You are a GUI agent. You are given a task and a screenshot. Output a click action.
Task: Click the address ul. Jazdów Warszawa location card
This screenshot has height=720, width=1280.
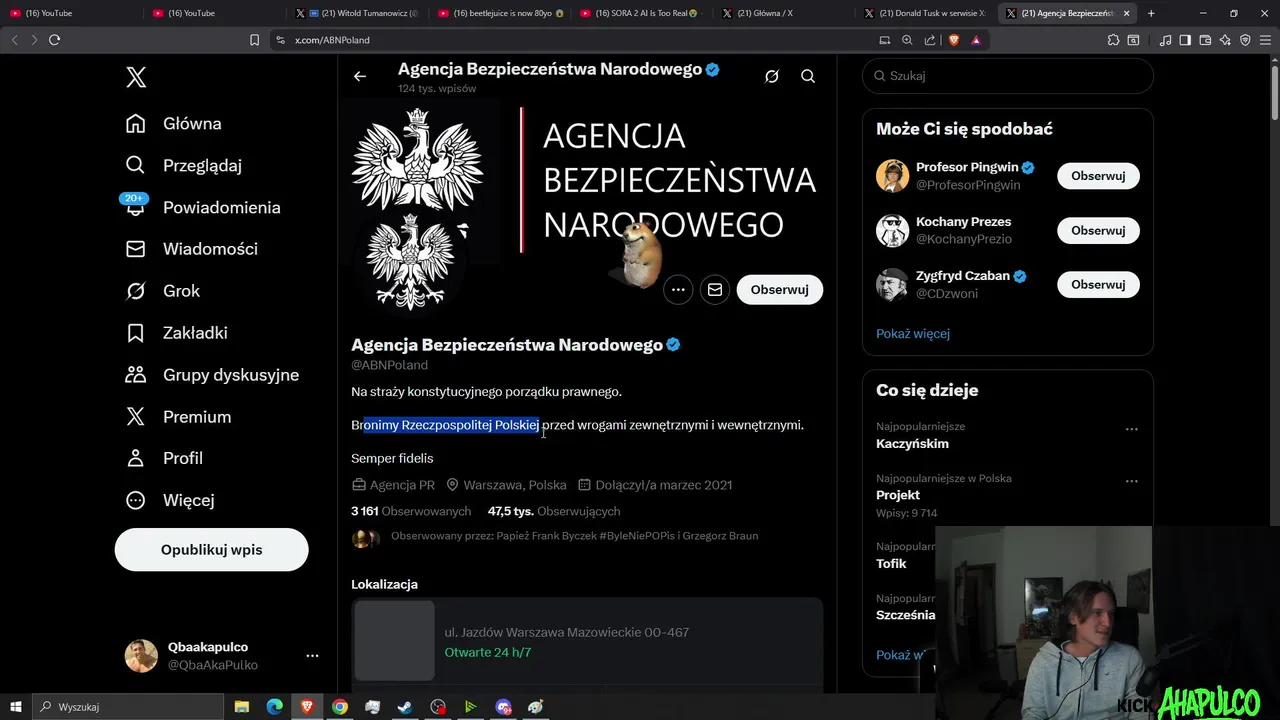pyautogui.click(x=587, y=641)
